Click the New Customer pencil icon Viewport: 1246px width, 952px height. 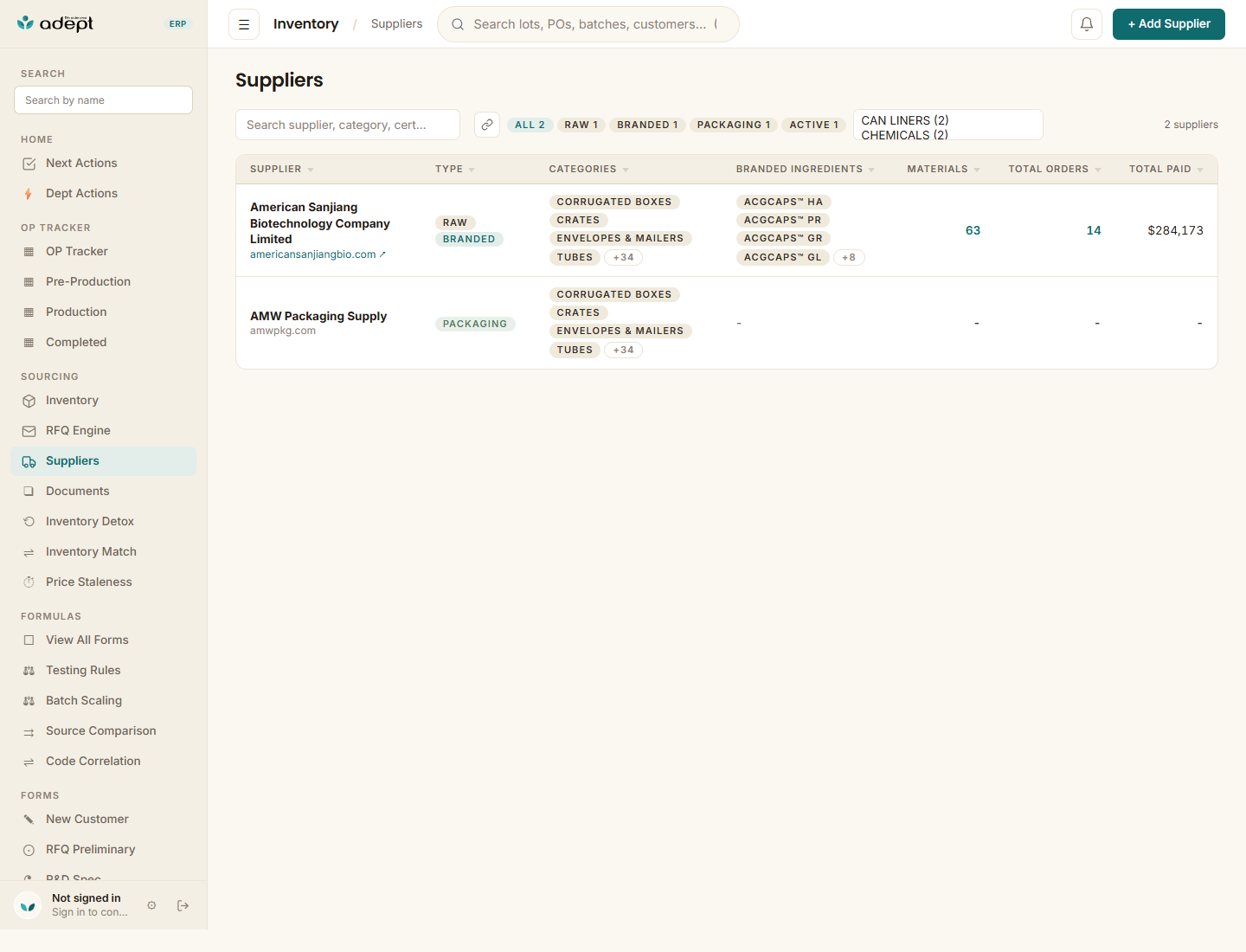(x=29, y=820)
